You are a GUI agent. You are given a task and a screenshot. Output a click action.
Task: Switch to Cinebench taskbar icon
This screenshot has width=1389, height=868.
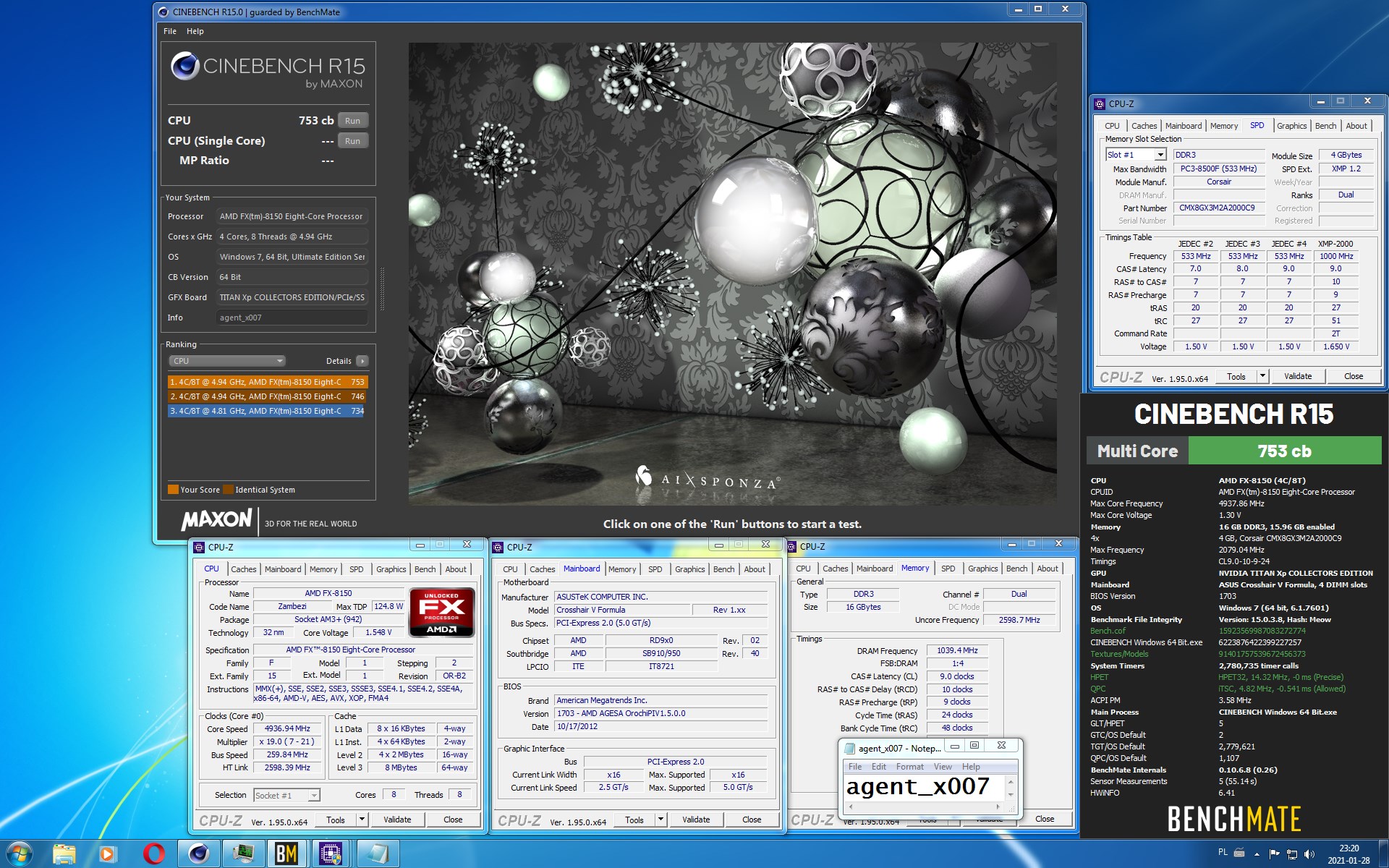[198, 854]
